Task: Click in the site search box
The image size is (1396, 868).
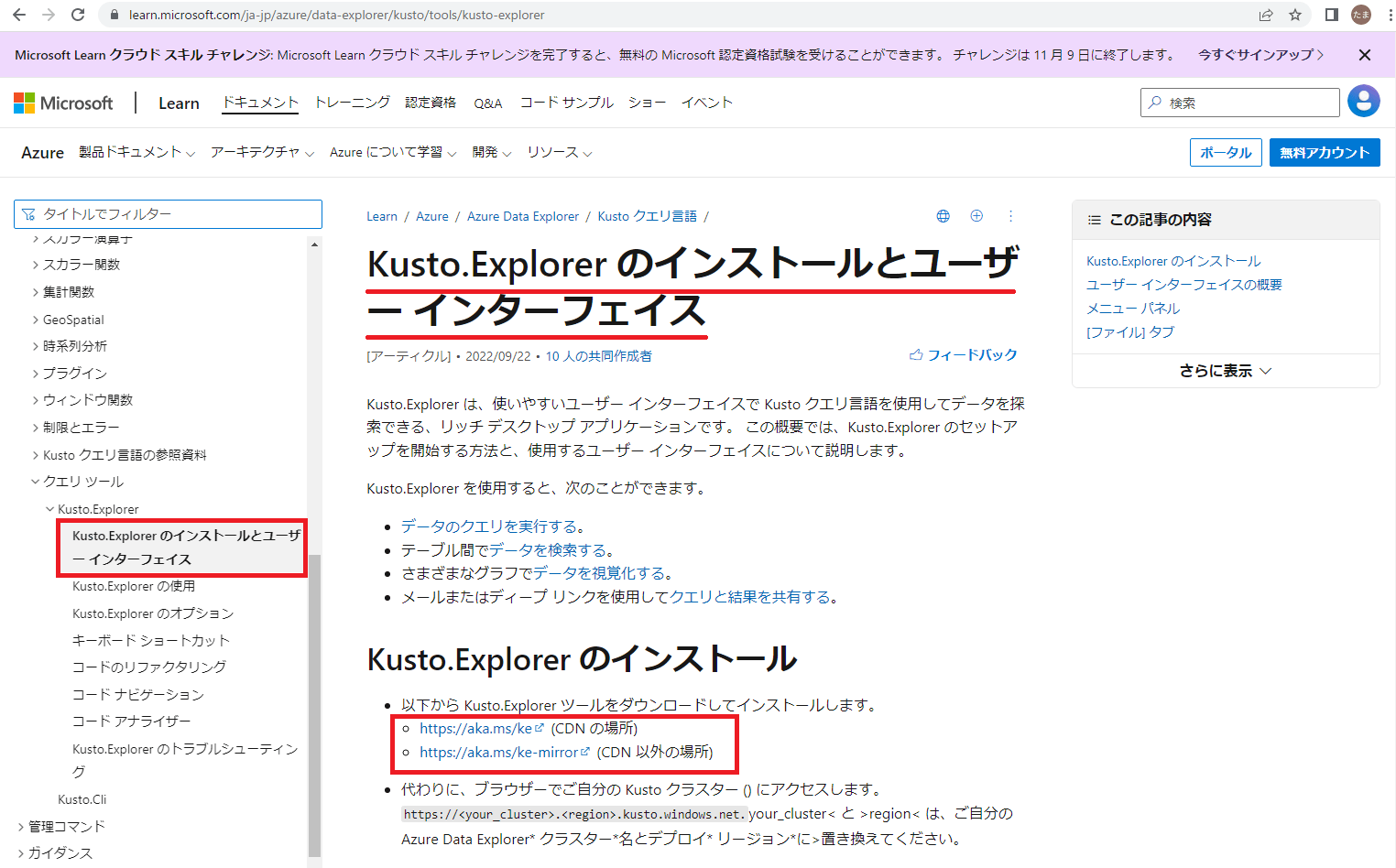Action: [1240, 103]
